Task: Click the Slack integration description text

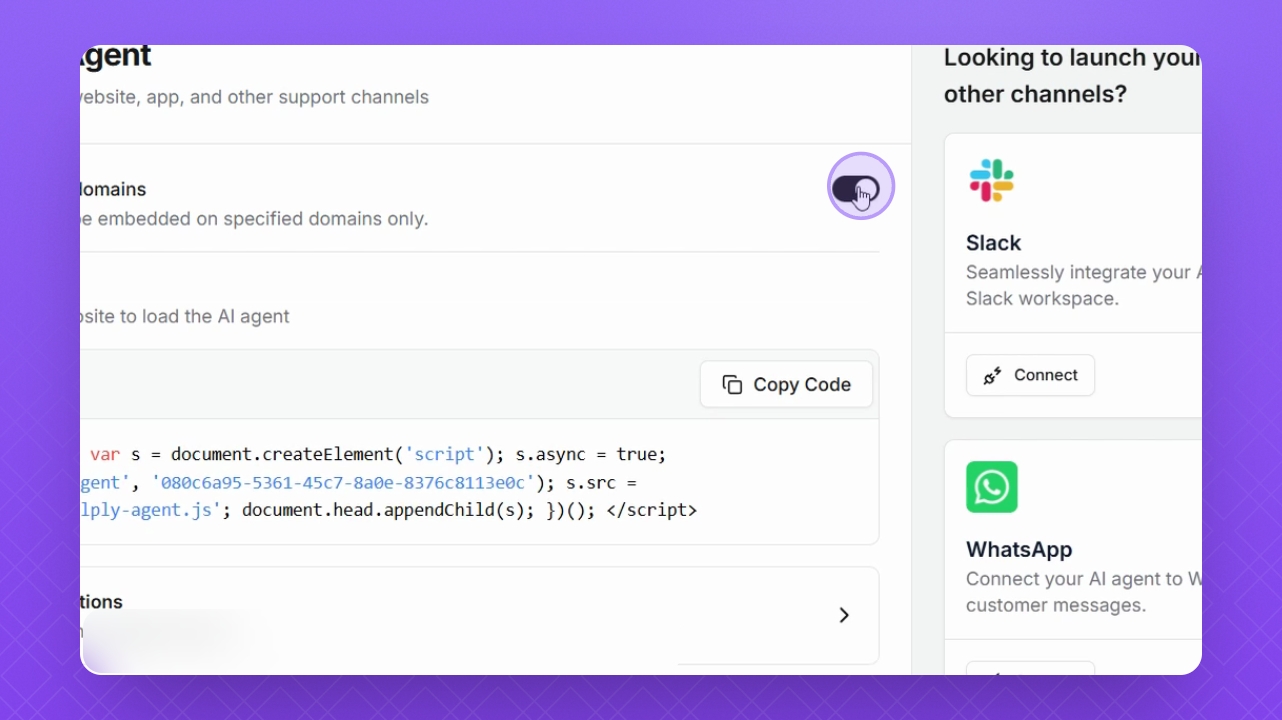Action: coord(1082,285)
